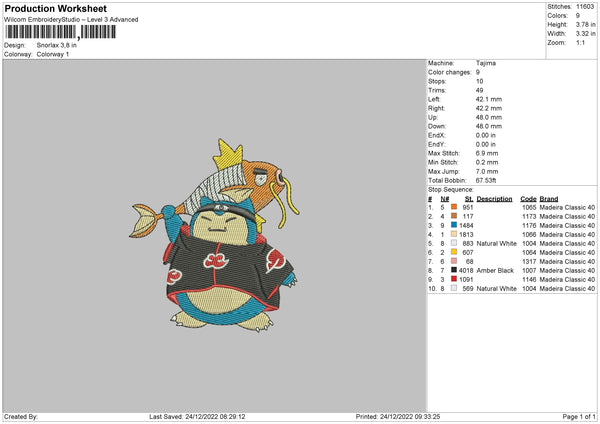Viewport: 600px width, 424px height.
Task: Click the N# column header
Action: click(x=445, y=199)
